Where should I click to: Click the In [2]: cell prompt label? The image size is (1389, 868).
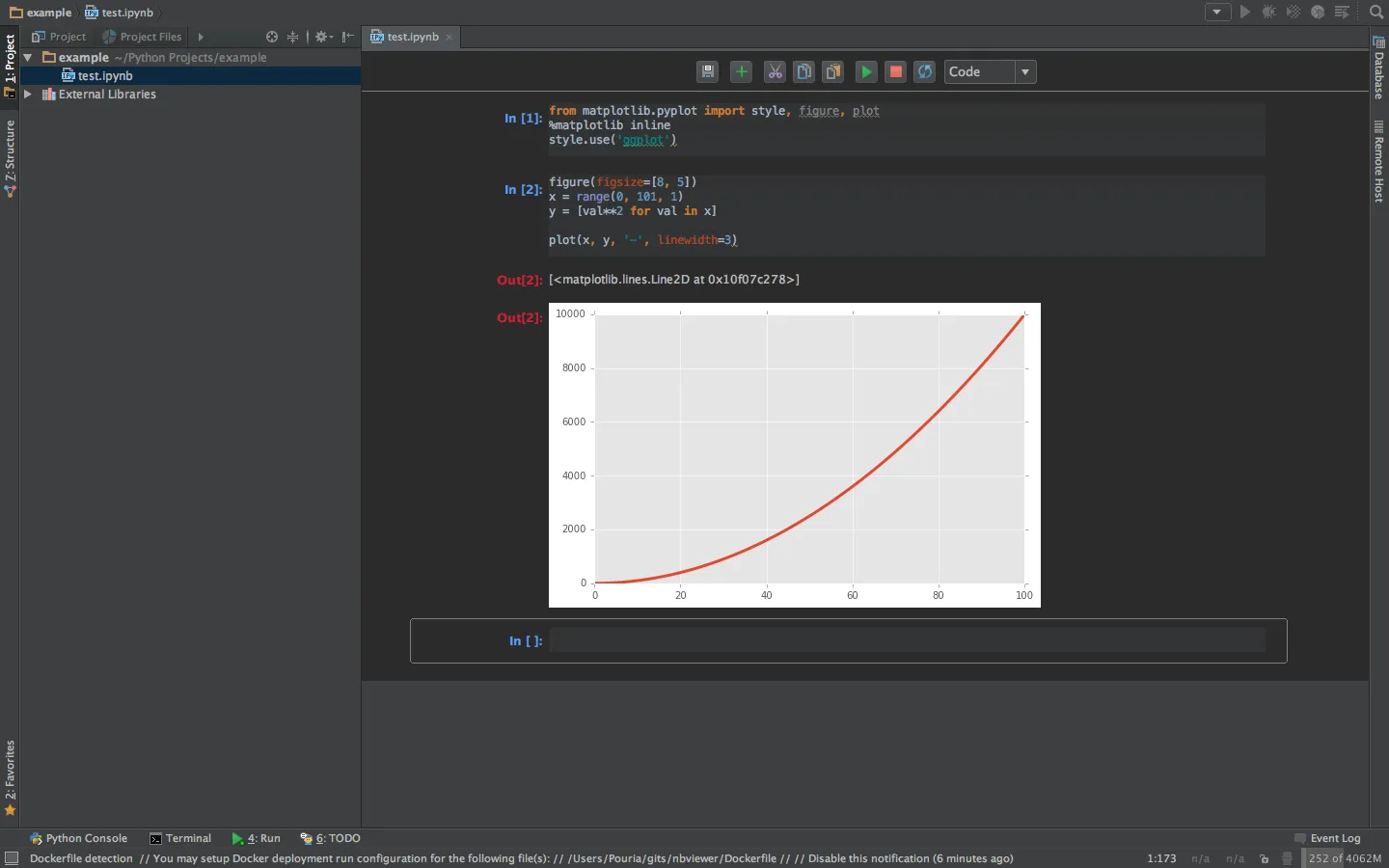(x=523, y=190)
